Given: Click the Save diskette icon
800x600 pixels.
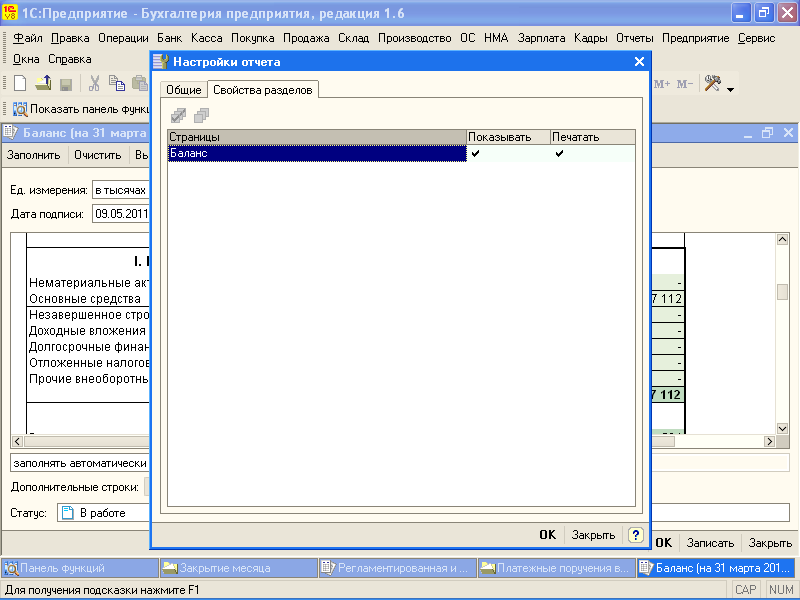Looking at the screenshot, I should [66, 84].
